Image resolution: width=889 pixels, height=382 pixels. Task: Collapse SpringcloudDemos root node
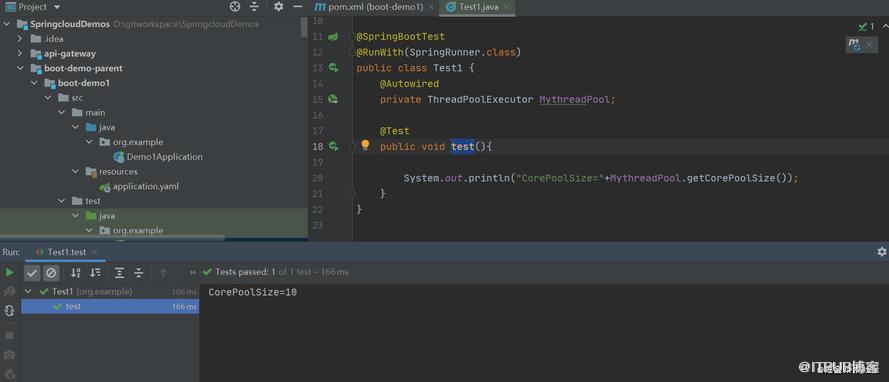tap(7, 24)
